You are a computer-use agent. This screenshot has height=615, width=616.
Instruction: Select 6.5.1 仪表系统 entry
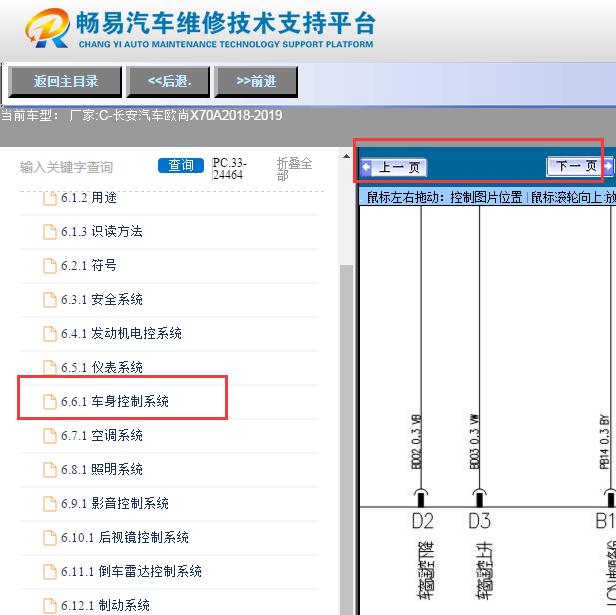tap(101, 367)
